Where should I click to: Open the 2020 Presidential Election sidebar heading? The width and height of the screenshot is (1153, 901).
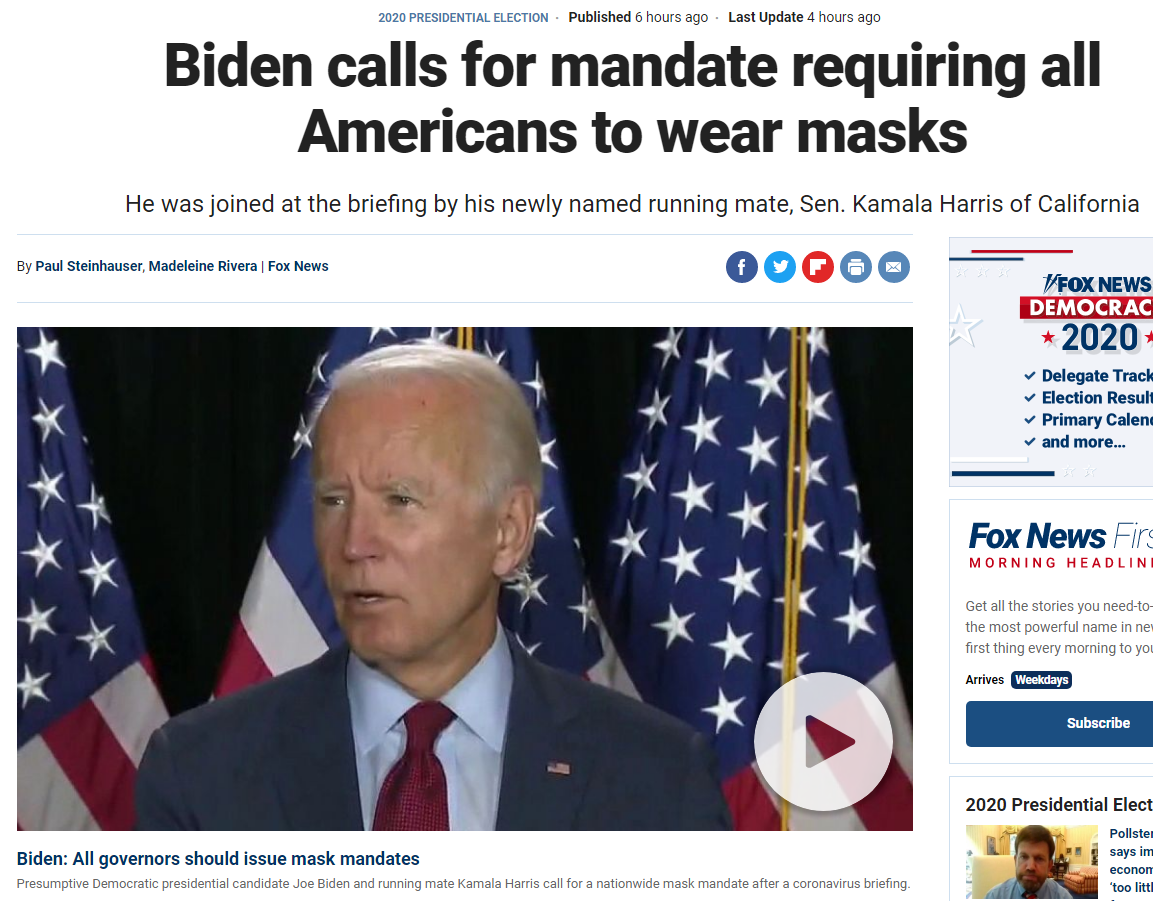click(x=1059, y=805)
